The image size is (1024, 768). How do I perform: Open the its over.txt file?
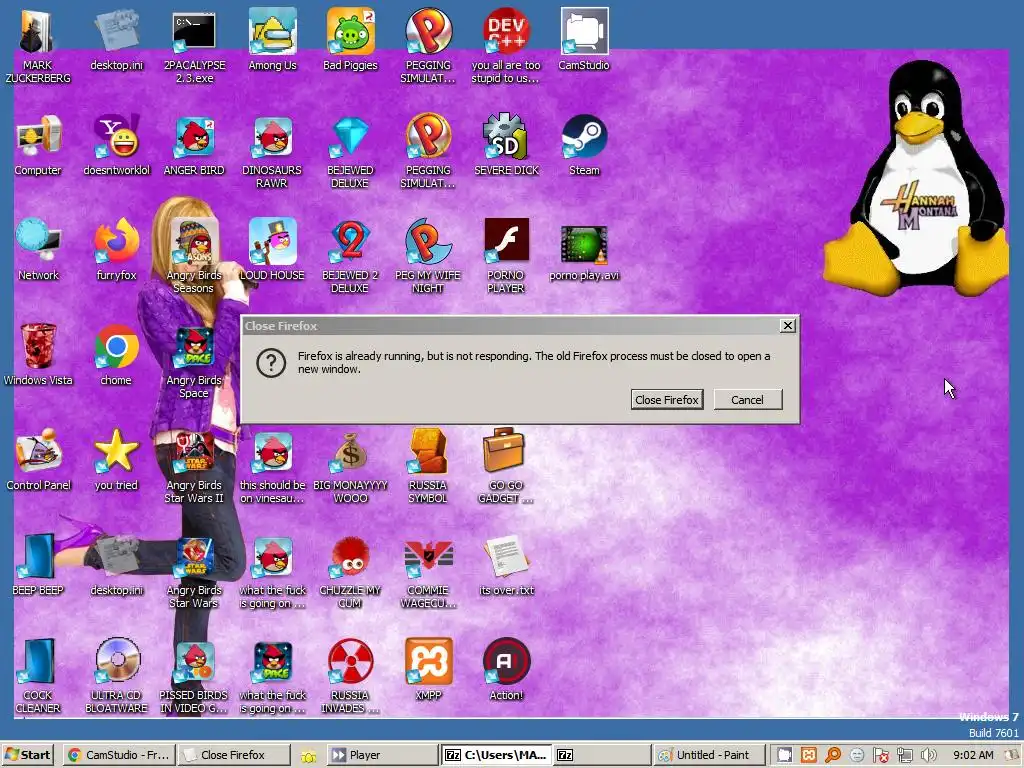(507, 565)
